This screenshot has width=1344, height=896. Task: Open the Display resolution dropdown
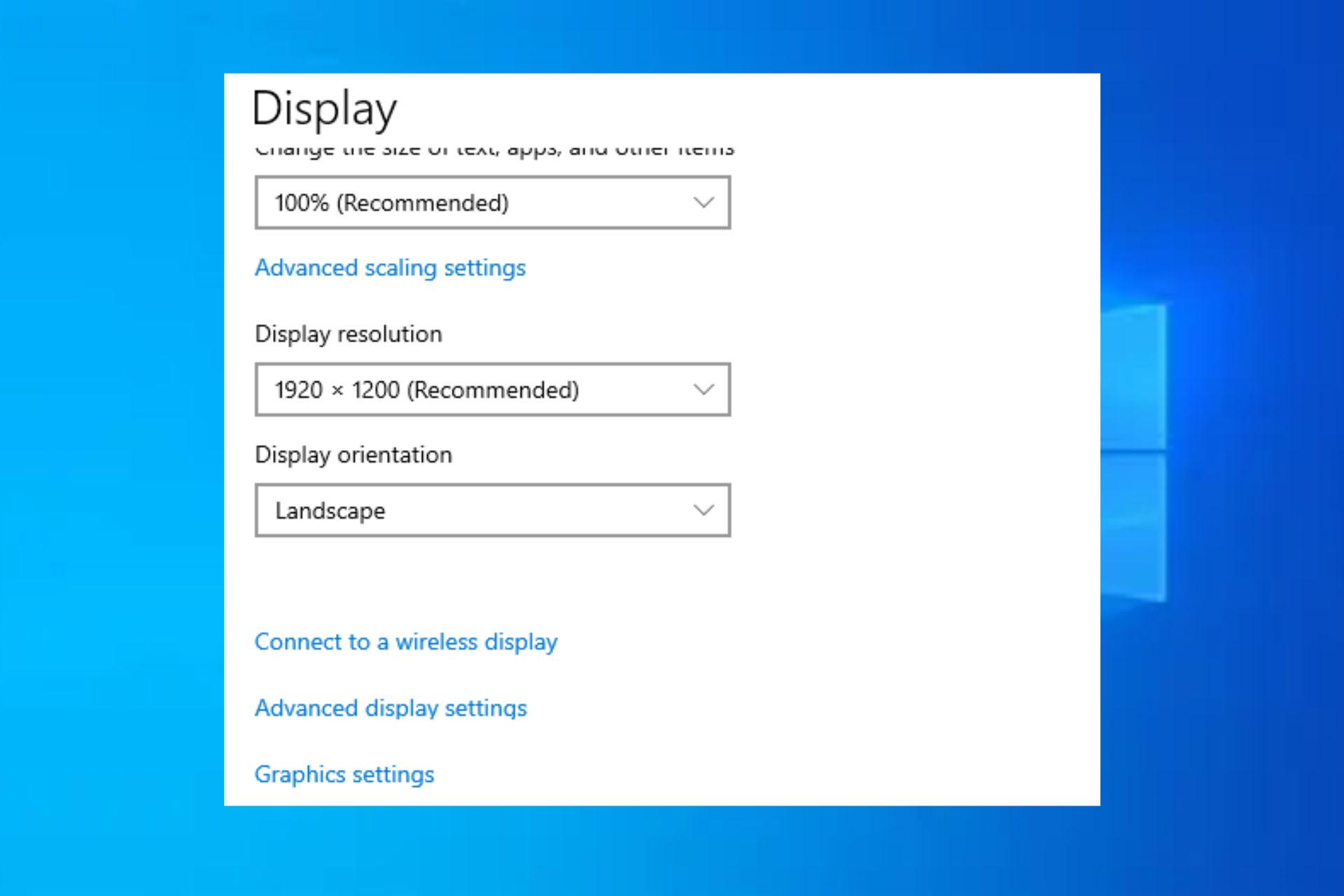(x=492, y=390)
